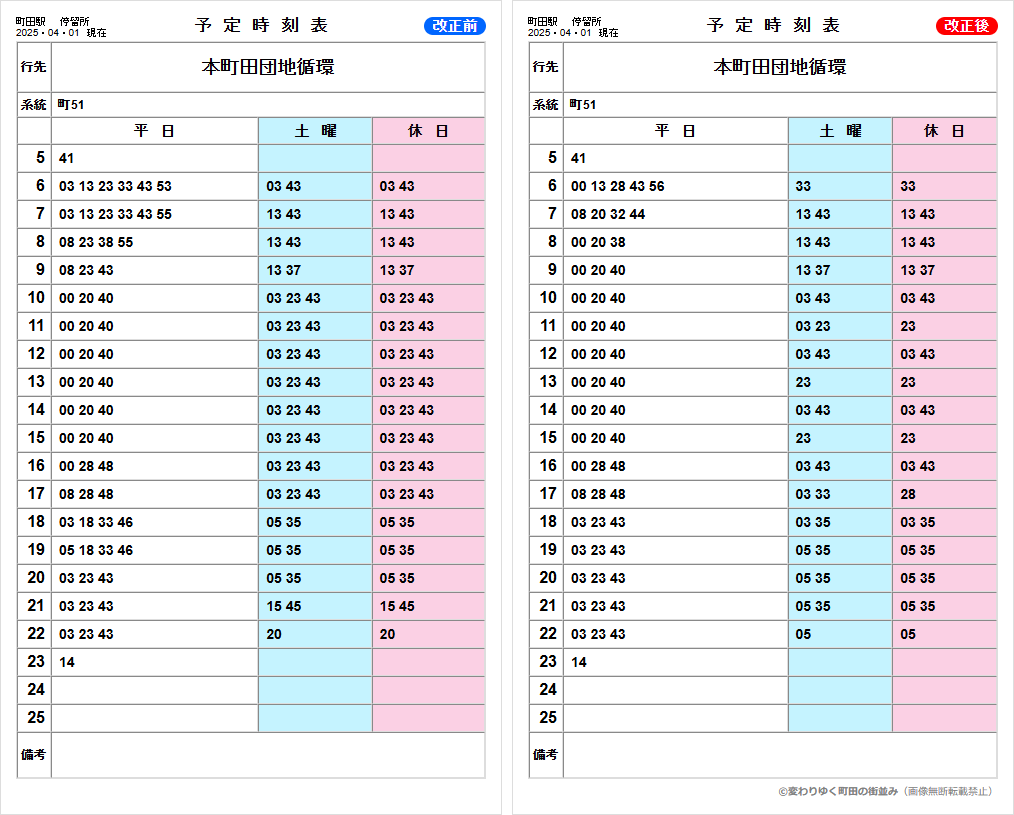Select 予定時刻表 title in the 改正後 timetable
Viewport: 1014px width, 815px height.
click(774, 25)
